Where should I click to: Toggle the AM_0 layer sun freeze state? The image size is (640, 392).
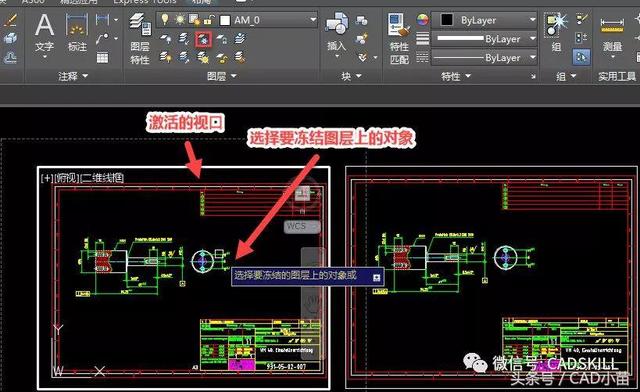[x=179, y=19]
